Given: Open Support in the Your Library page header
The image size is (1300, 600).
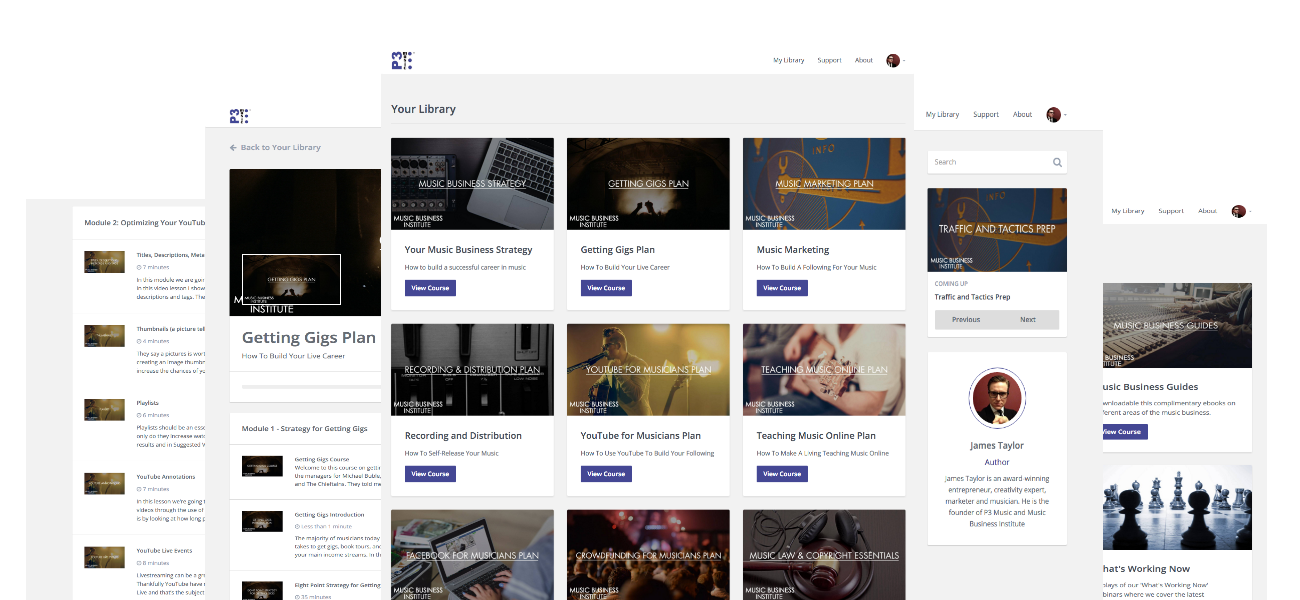Looking at the screenshot, I should [x=829, y=60].
